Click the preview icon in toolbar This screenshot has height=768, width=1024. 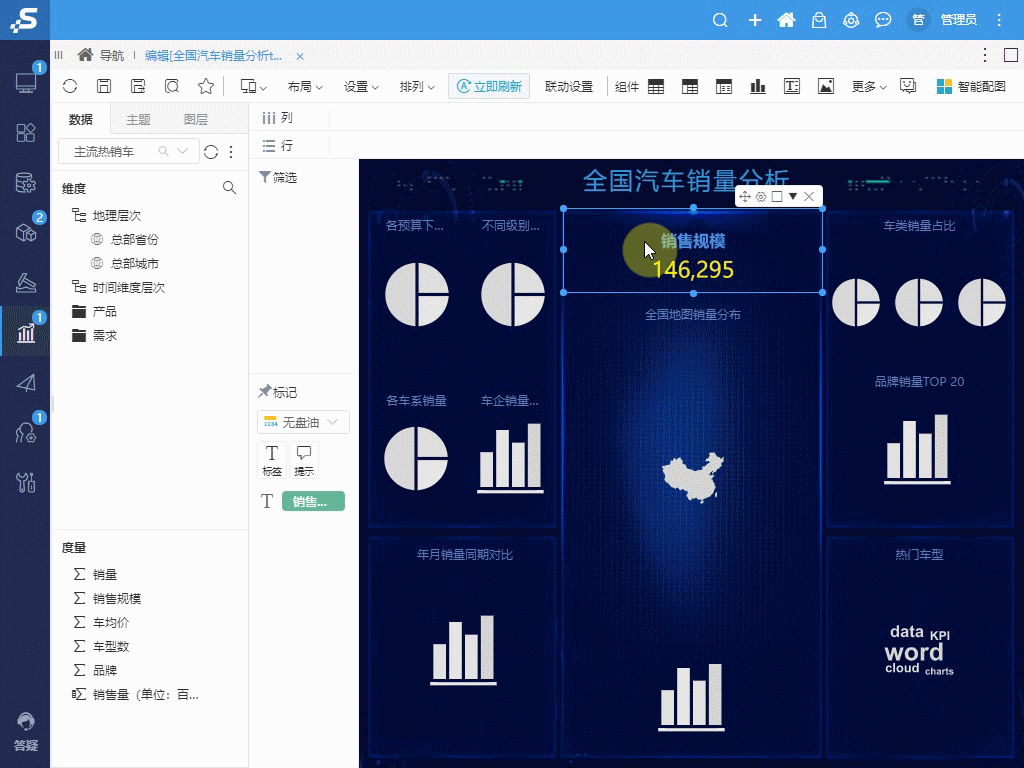(x=172, y=86)
